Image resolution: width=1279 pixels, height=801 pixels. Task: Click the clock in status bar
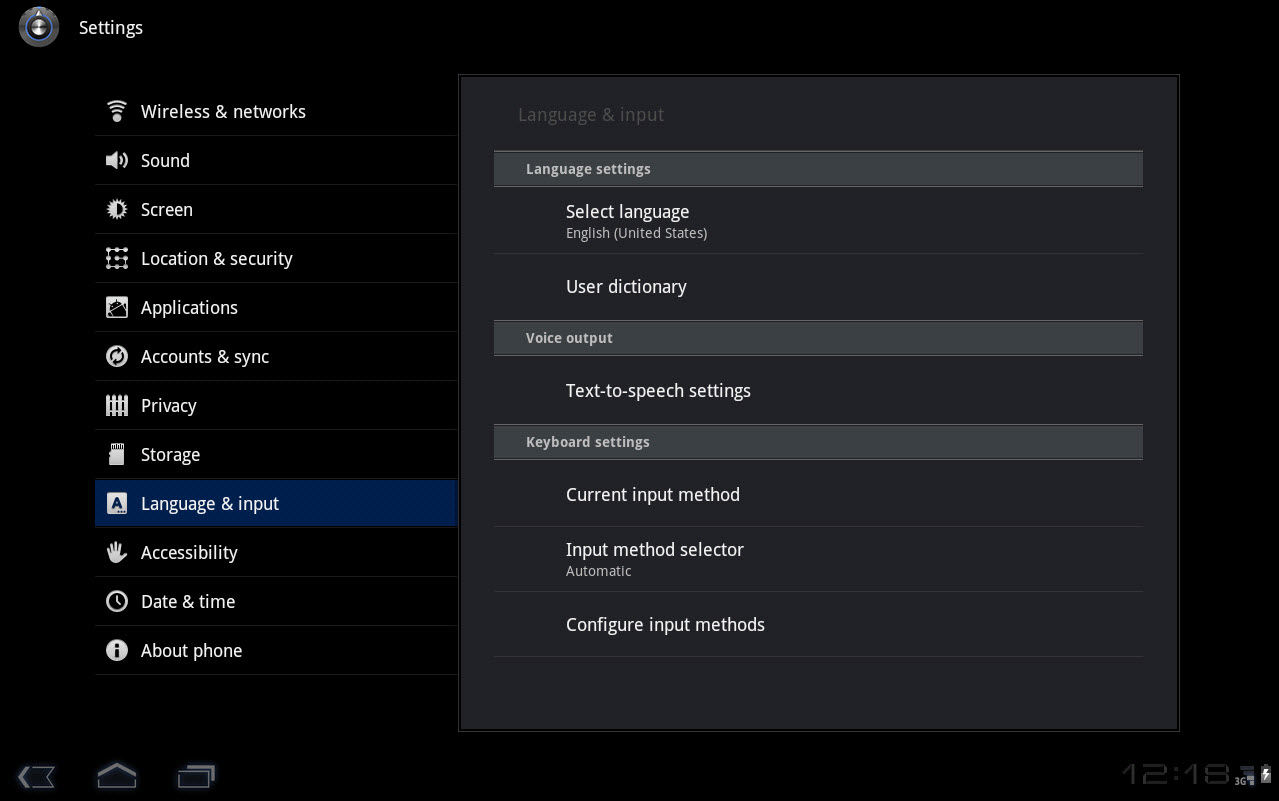[1175, 774]
